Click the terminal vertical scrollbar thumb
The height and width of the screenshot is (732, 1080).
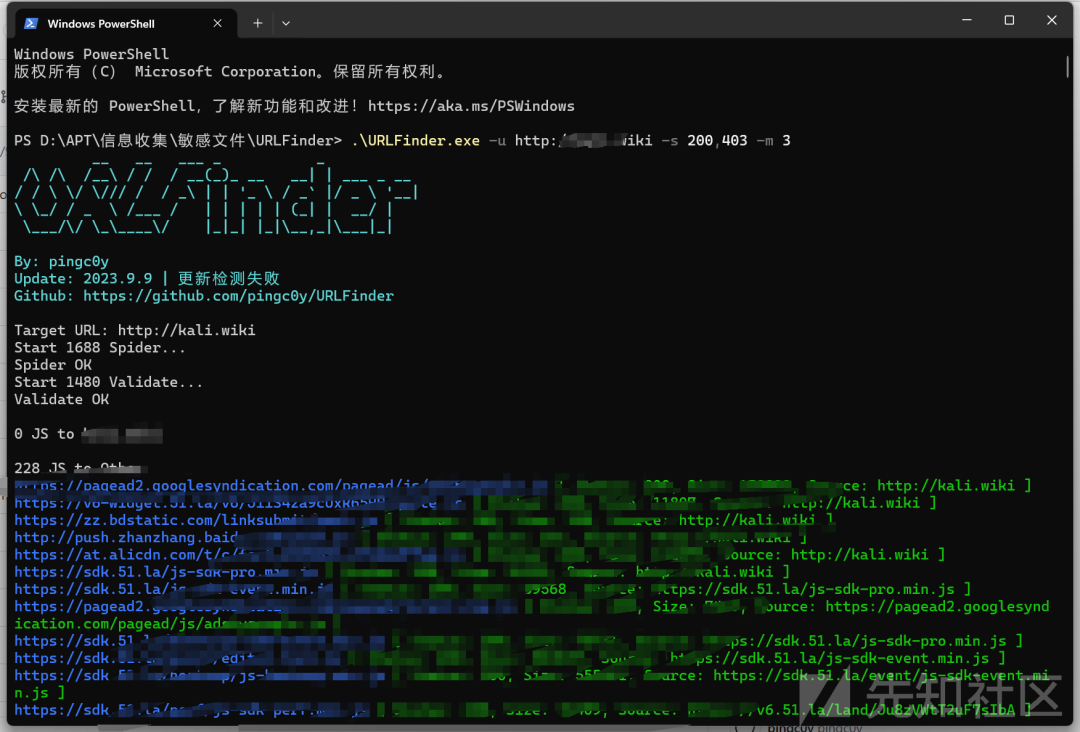1068,67
